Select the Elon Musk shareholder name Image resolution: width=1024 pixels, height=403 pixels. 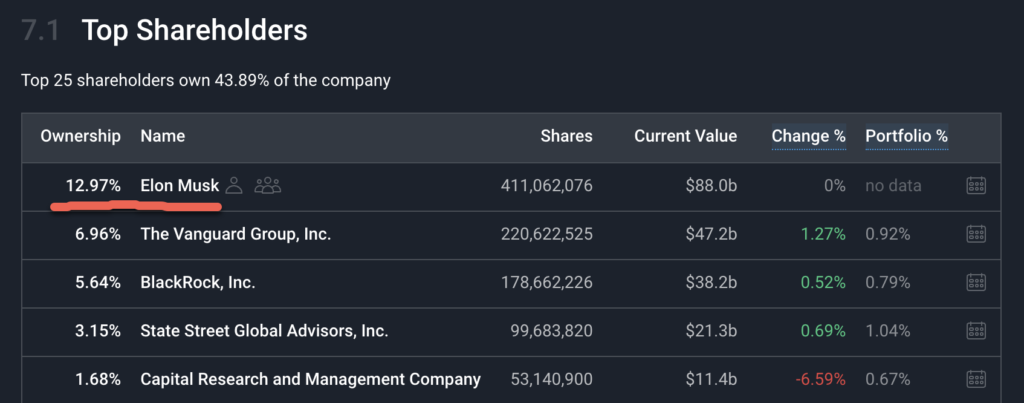pyautogui.click(x=180, y=185)
